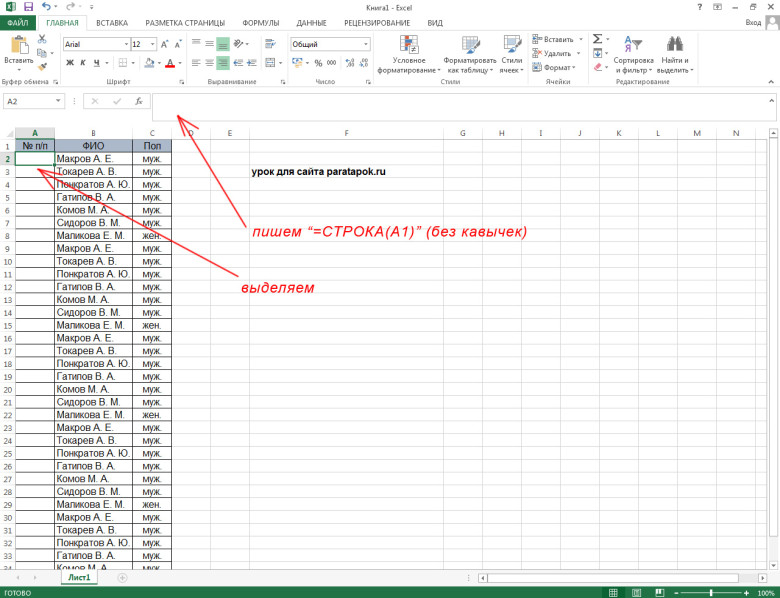Click the Paste clipboard icon
780x598 pixels.
(19, 45)
